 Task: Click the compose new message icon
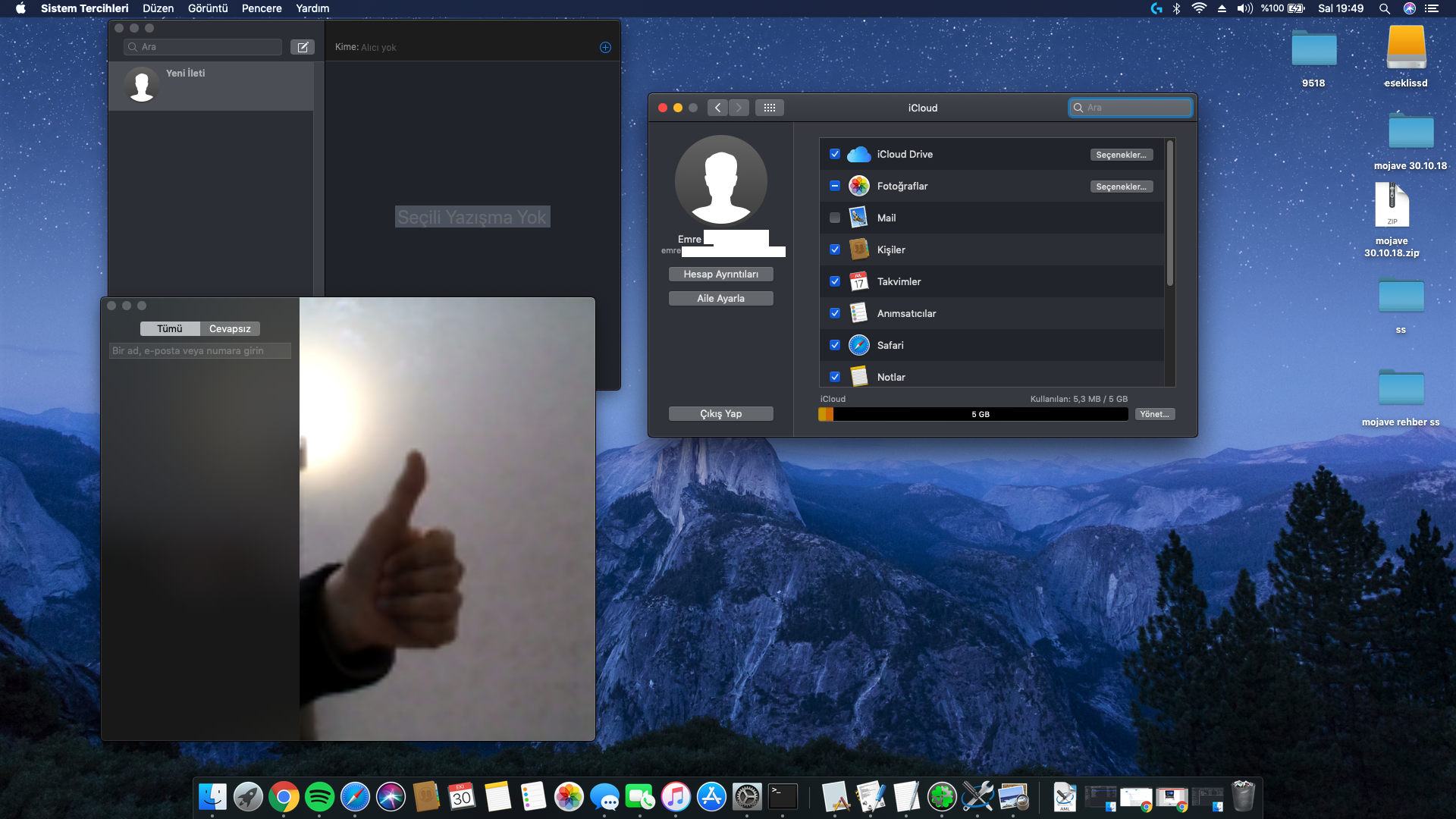[x=302, y=47]
